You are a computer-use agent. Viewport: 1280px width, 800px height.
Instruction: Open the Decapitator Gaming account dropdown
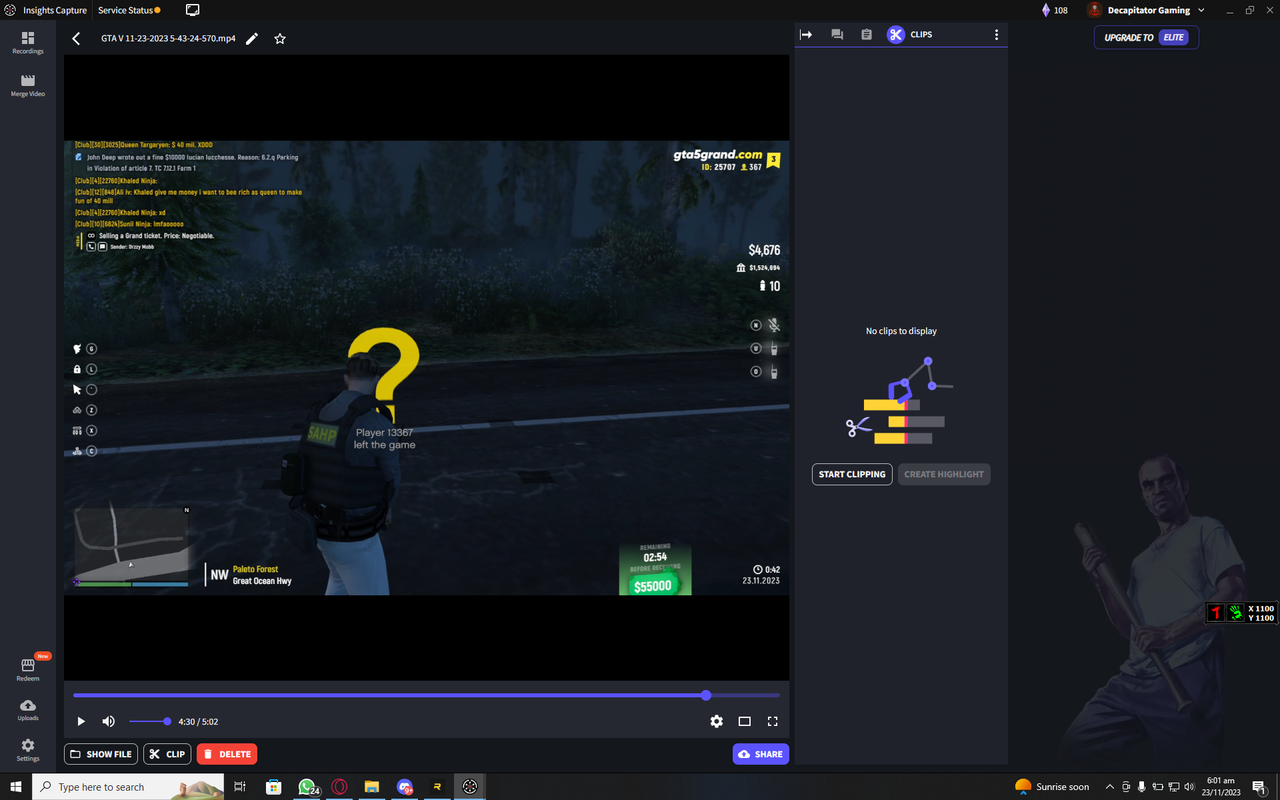1146,10
